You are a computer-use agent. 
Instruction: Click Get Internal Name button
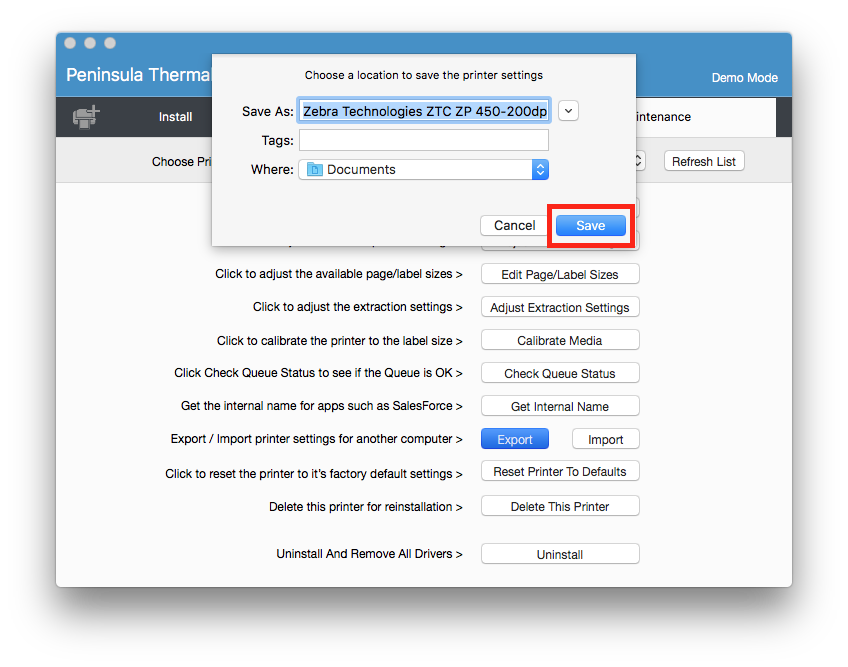click(x=560, y=406)
